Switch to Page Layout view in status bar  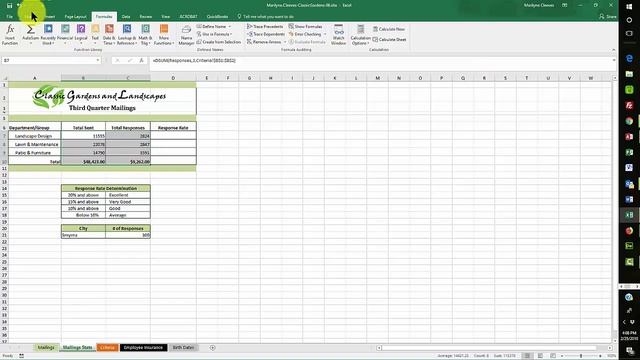540,356
